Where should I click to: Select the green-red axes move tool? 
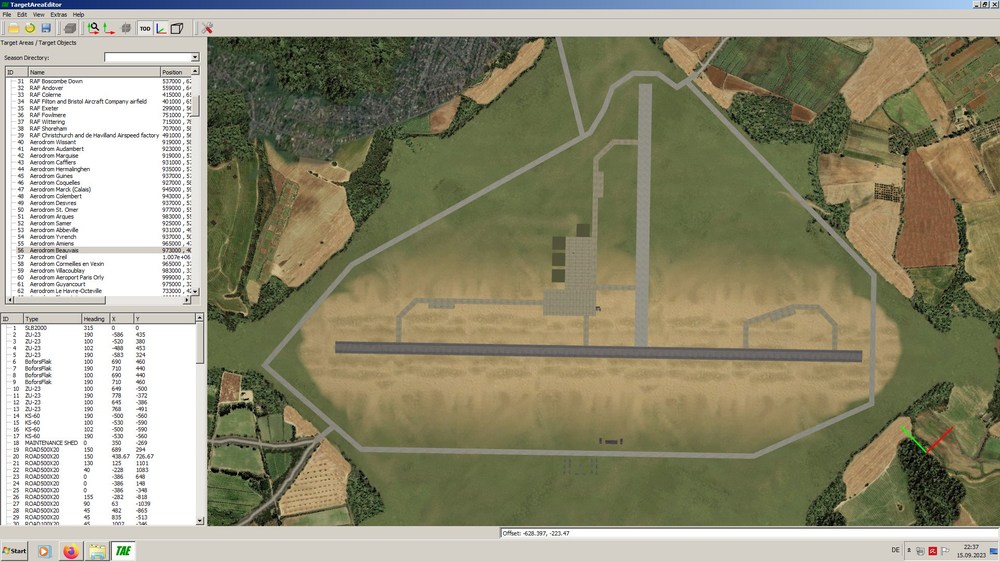point(109,28)
